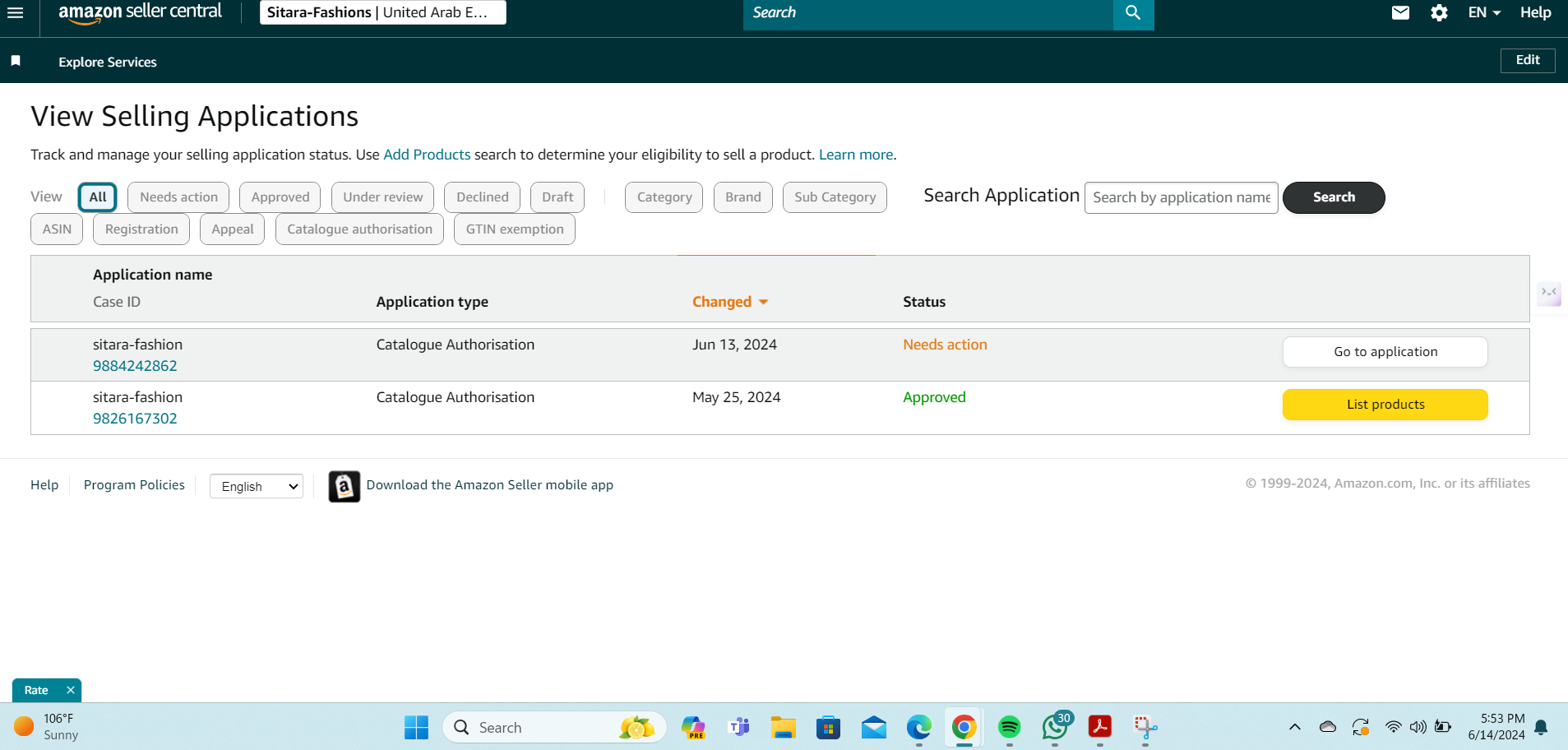Select the All view filter
1568x750 pixels.
98,197
